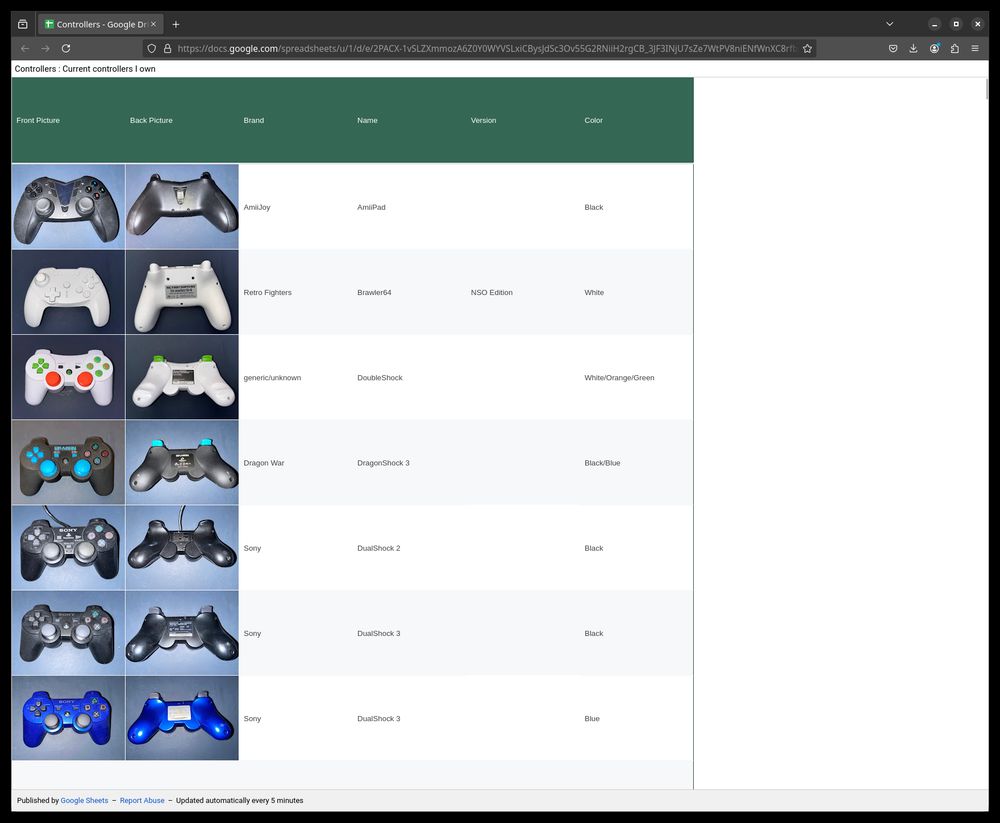
Task: Open the Brawler64 back picture
Action: point(182,292)
